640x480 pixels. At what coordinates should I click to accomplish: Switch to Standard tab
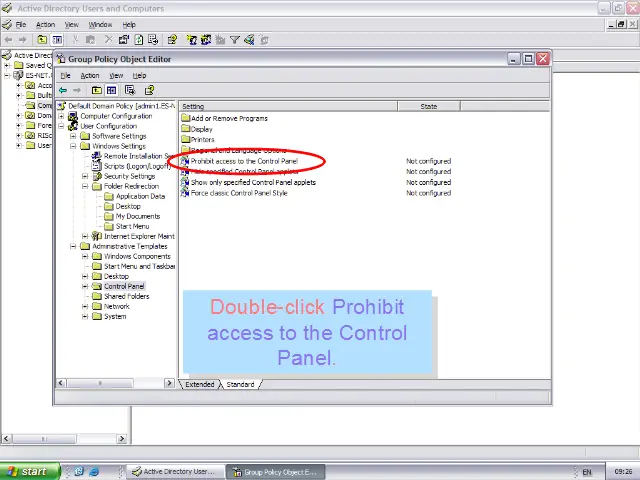(240, 384)
